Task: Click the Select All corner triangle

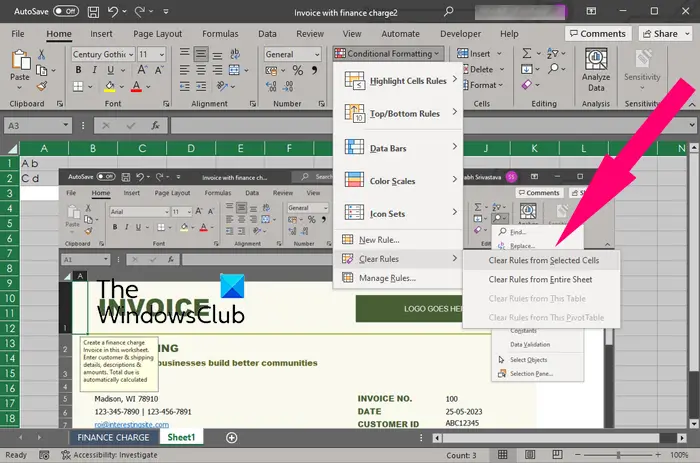Action: tap(12, 149)
